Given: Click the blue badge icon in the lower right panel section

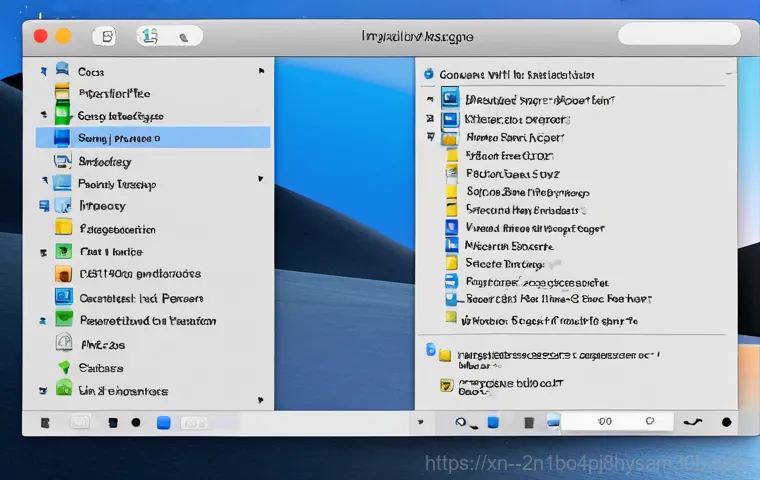Looking at the screenshot, I should (x=430, y=349).
